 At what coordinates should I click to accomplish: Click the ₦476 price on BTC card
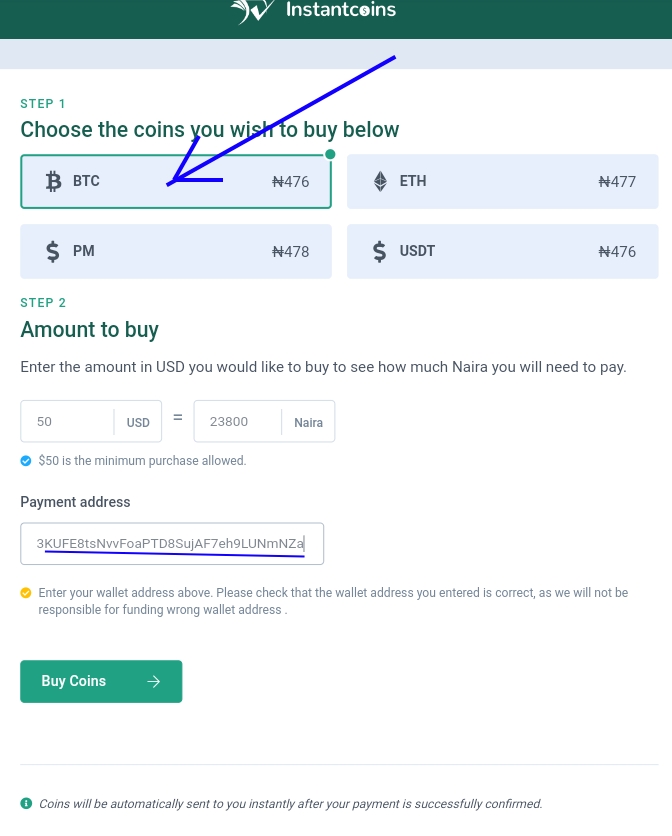[x=291, y=182]
